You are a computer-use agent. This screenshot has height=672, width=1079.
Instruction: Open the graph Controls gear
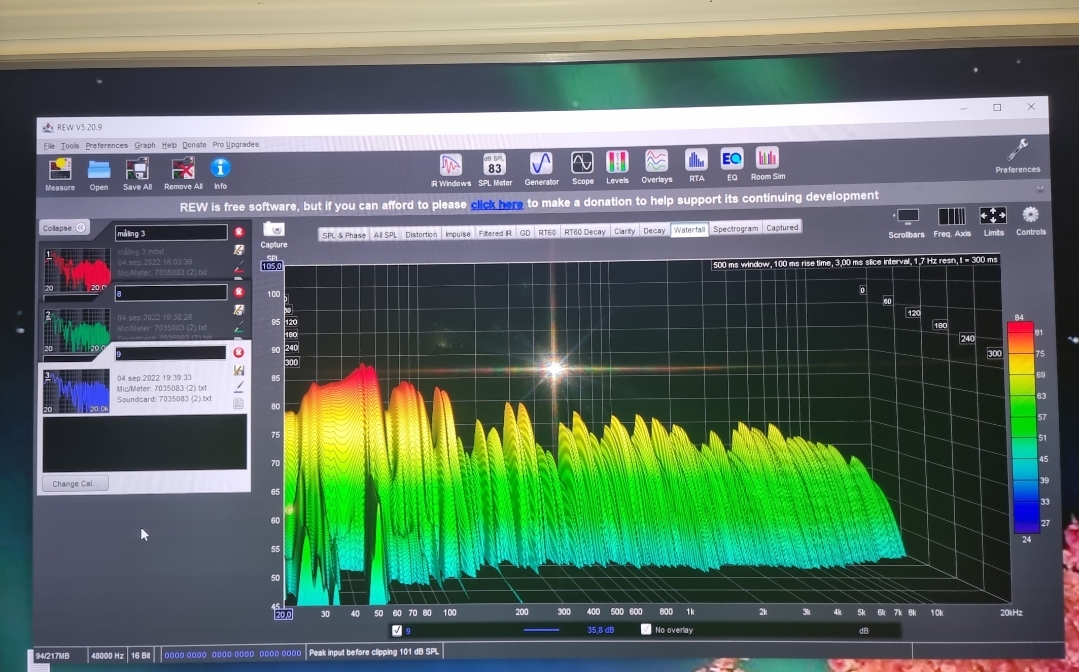tap(1030, 215)
